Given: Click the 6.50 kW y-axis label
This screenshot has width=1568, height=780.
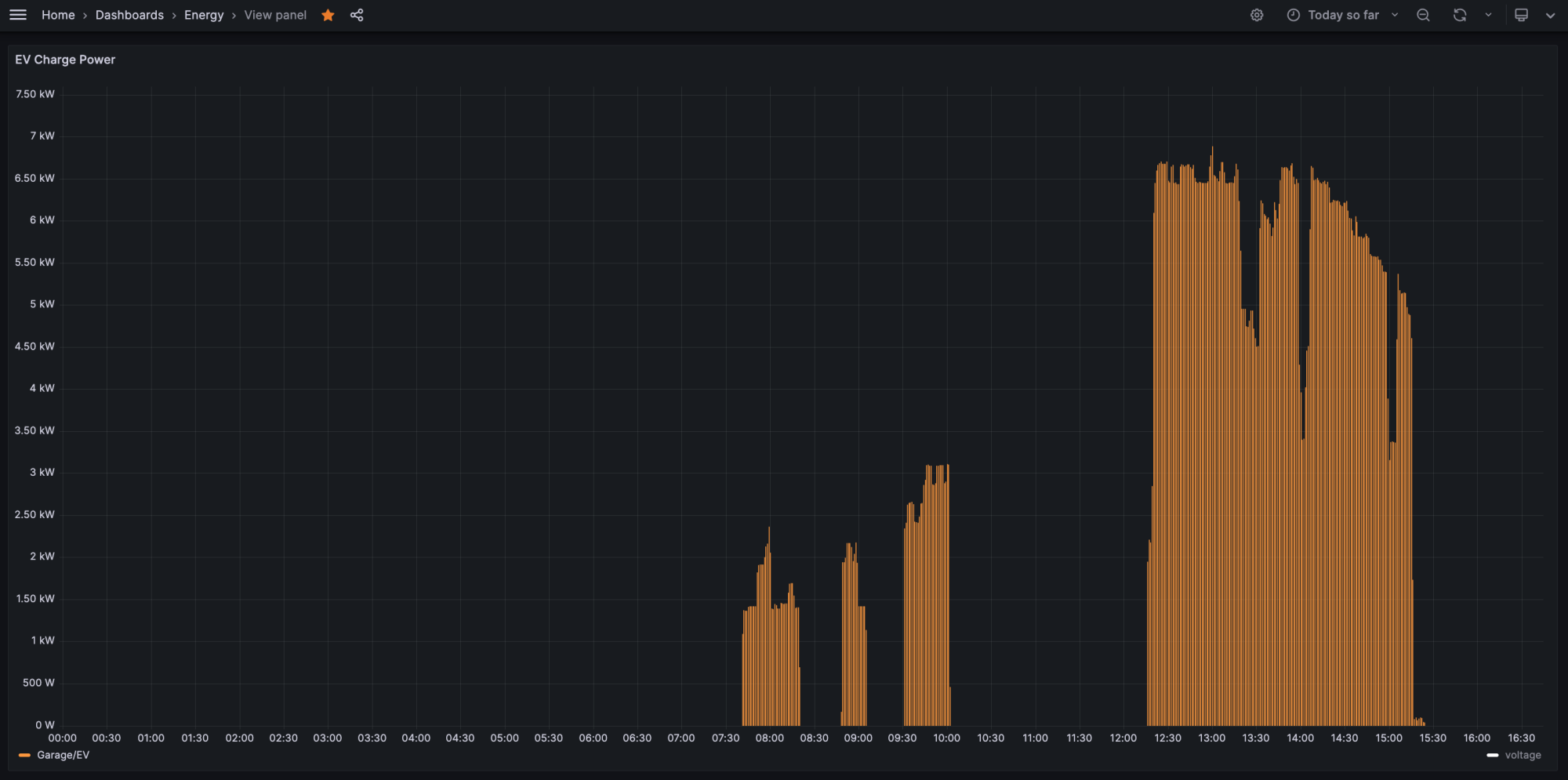Looking at the screenshot, I should coord(34,178).
